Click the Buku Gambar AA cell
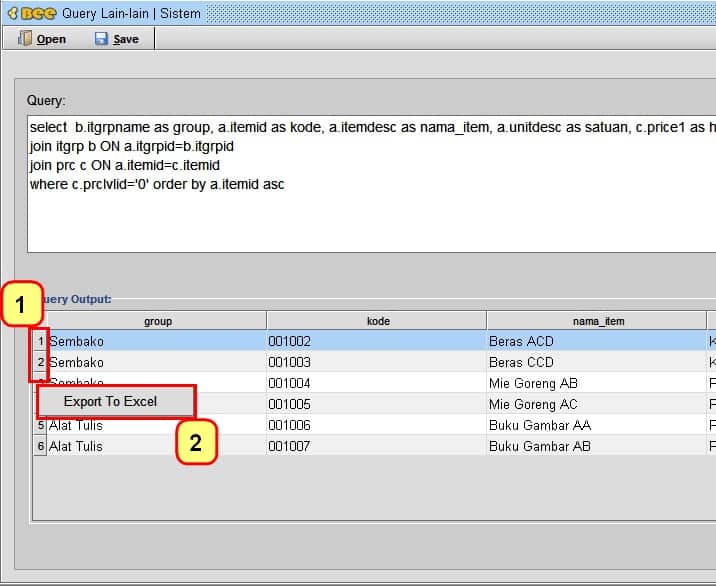Image resolution: width=716 pixels, height=586 pixels. pos(597,425)
